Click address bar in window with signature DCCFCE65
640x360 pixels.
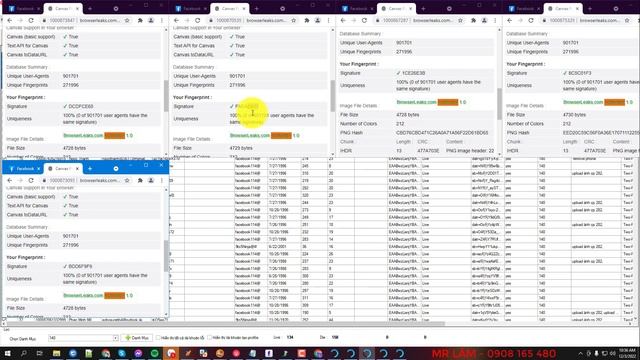pos(86,20)
